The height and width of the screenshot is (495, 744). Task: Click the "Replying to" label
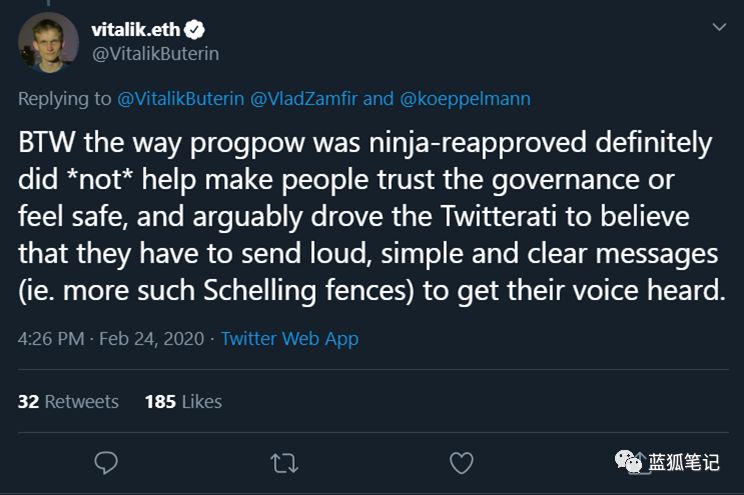point(65,98)
